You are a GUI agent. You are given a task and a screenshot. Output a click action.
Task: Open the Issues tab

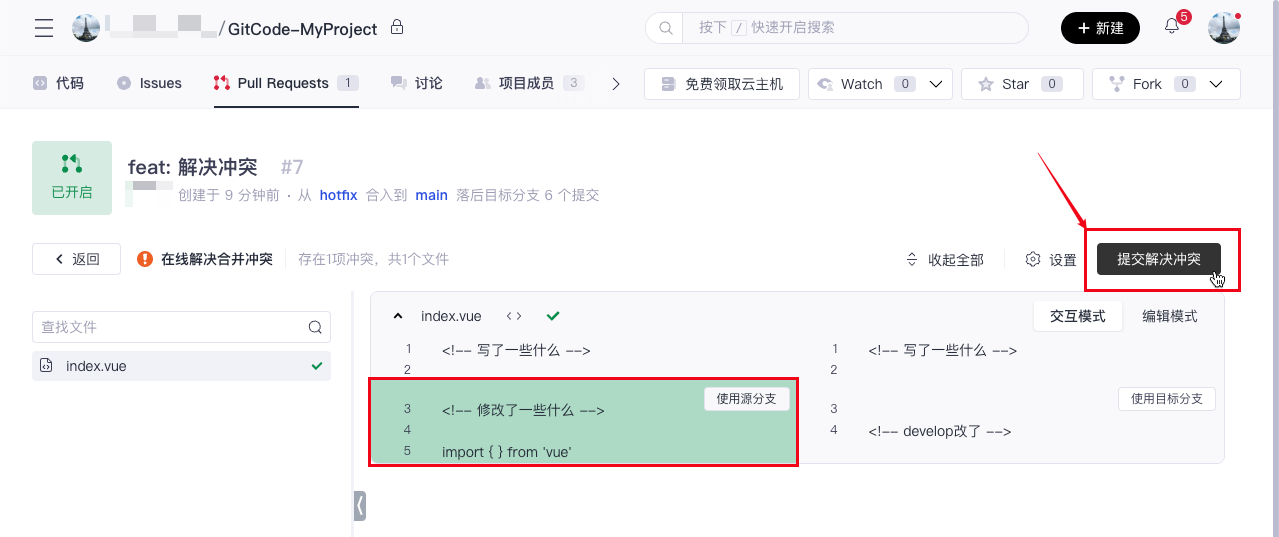(x=150, y=83)
